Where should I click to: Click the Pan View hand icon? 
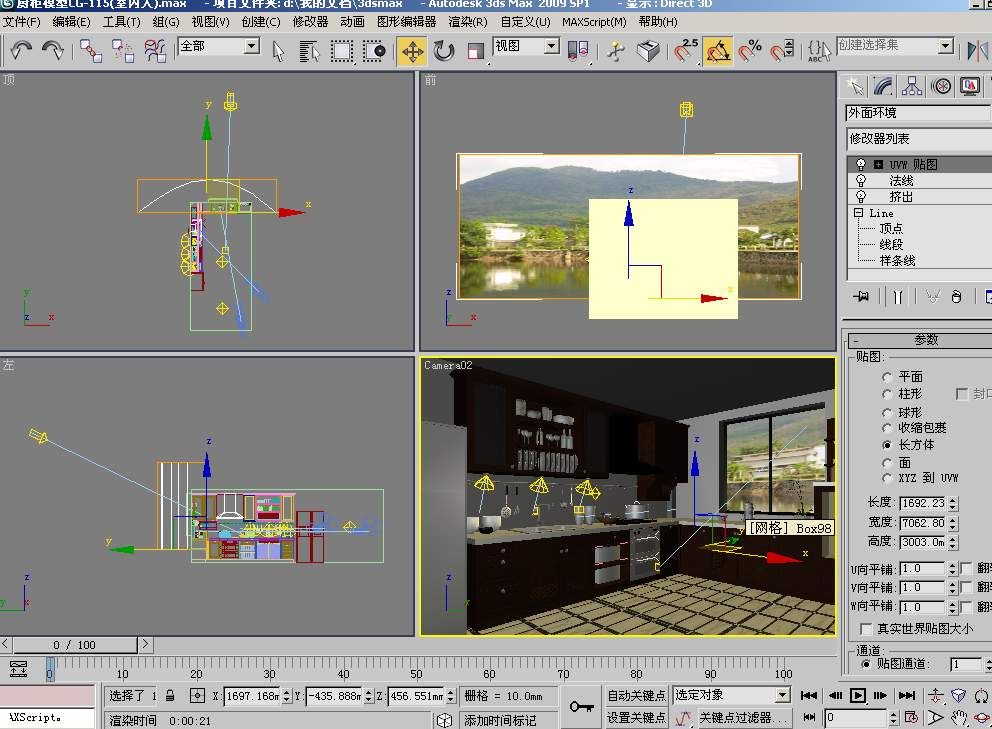[960, 718]
